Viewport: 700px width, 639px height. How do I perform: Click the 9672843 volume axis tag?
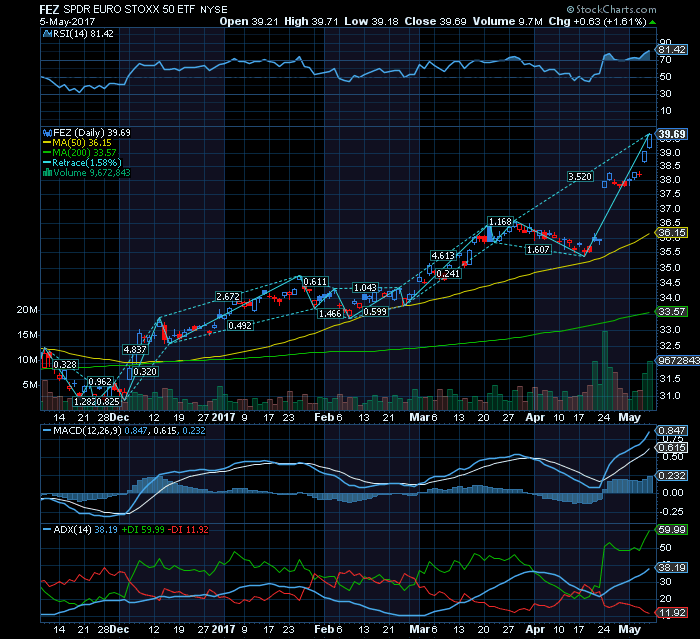click(678, 360)
